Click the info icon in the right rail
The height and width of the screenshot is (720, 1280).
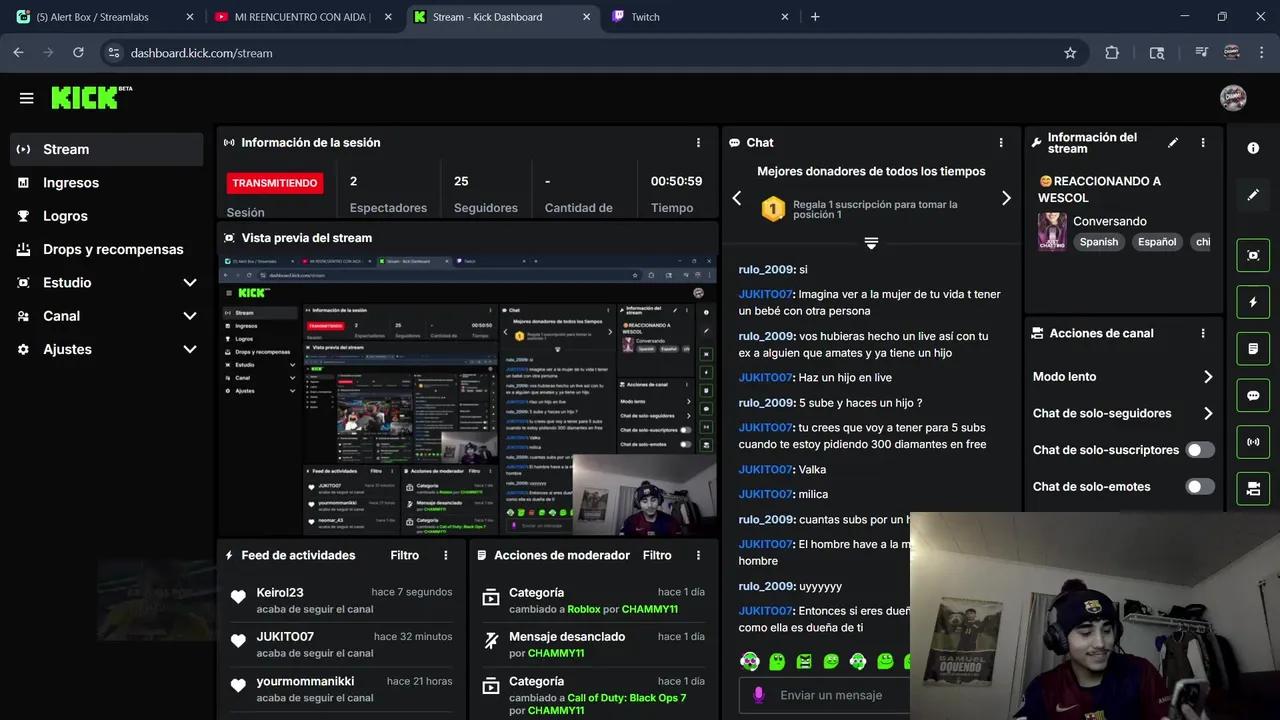(x=1253, y=148)
